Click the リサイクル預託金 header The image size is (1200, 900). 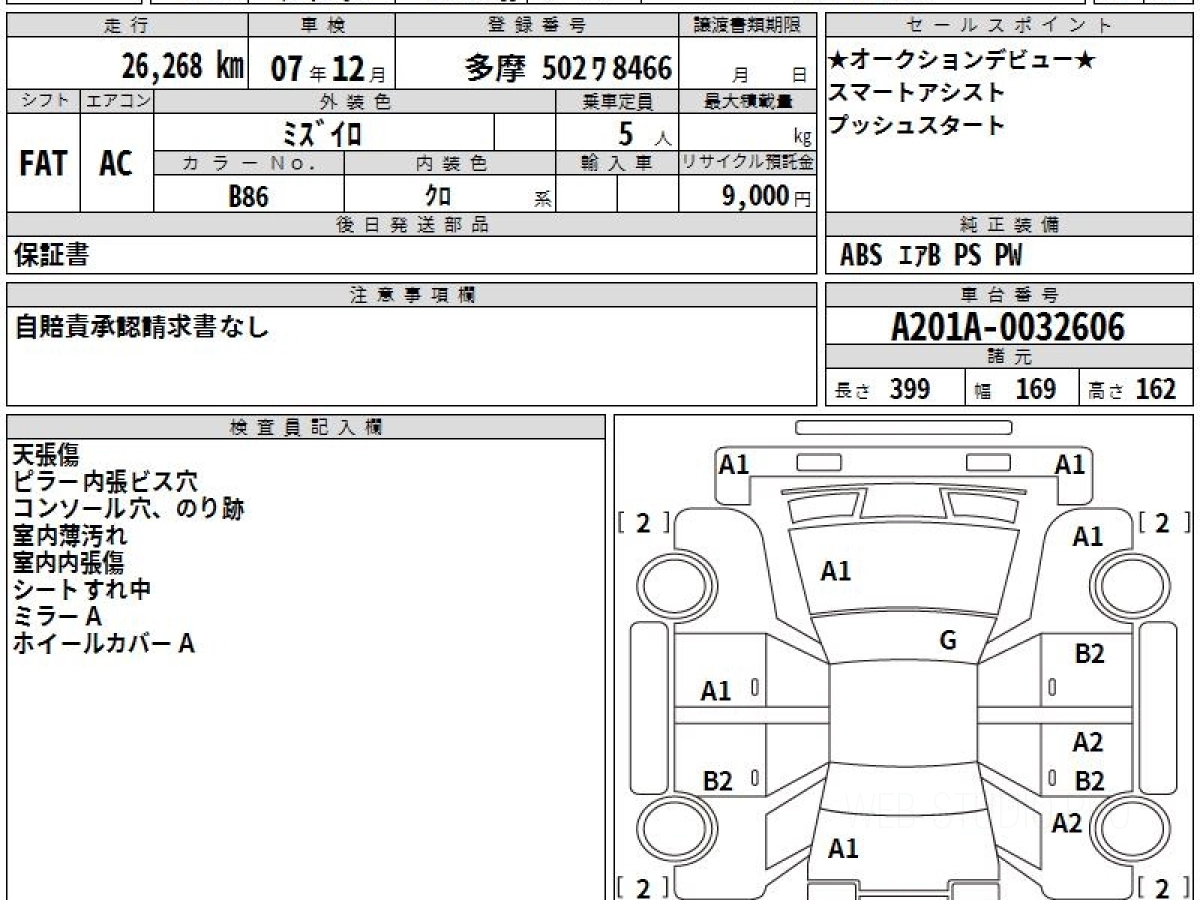[x=749, y=163]
